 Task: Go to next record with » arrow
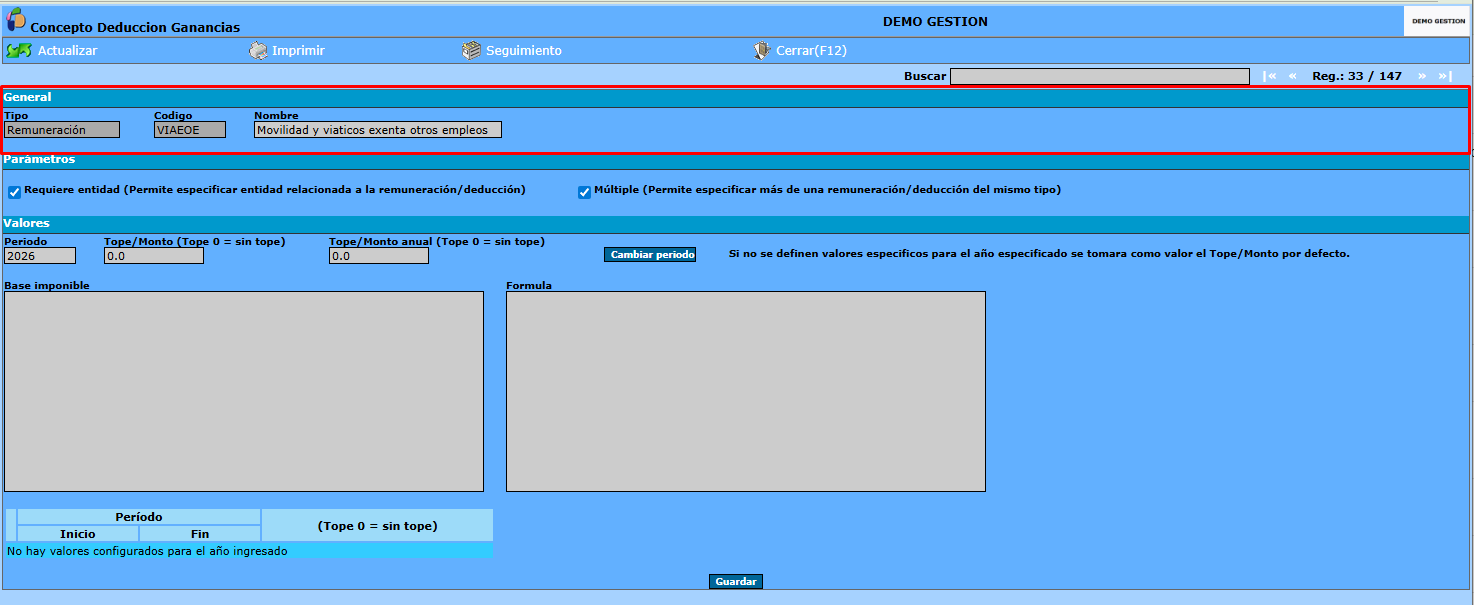tap(1422, 76)
